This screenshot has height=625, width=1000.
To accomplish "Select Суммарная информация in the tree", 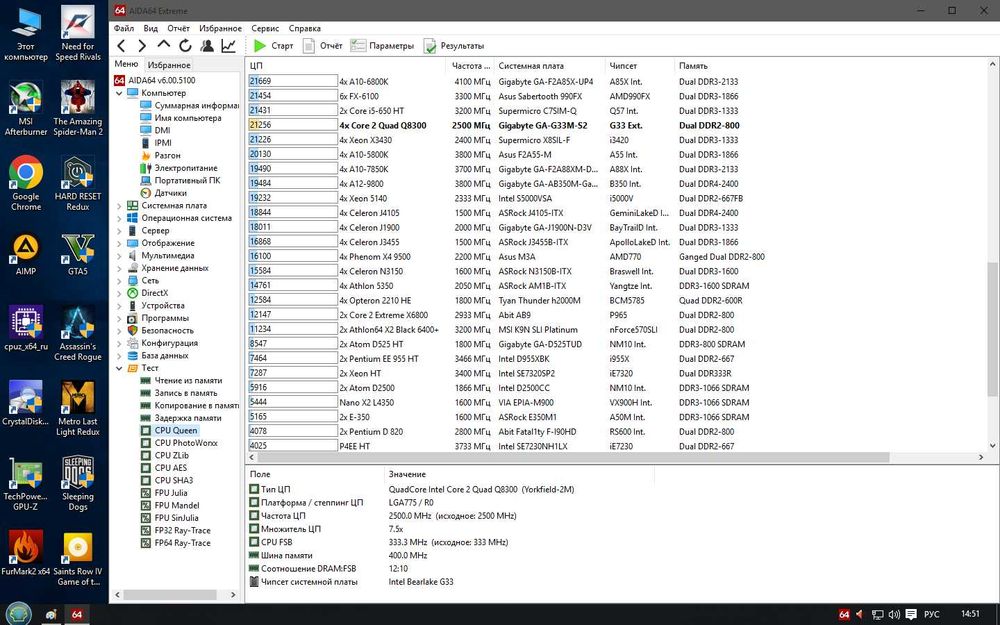I will coord(189,105).
